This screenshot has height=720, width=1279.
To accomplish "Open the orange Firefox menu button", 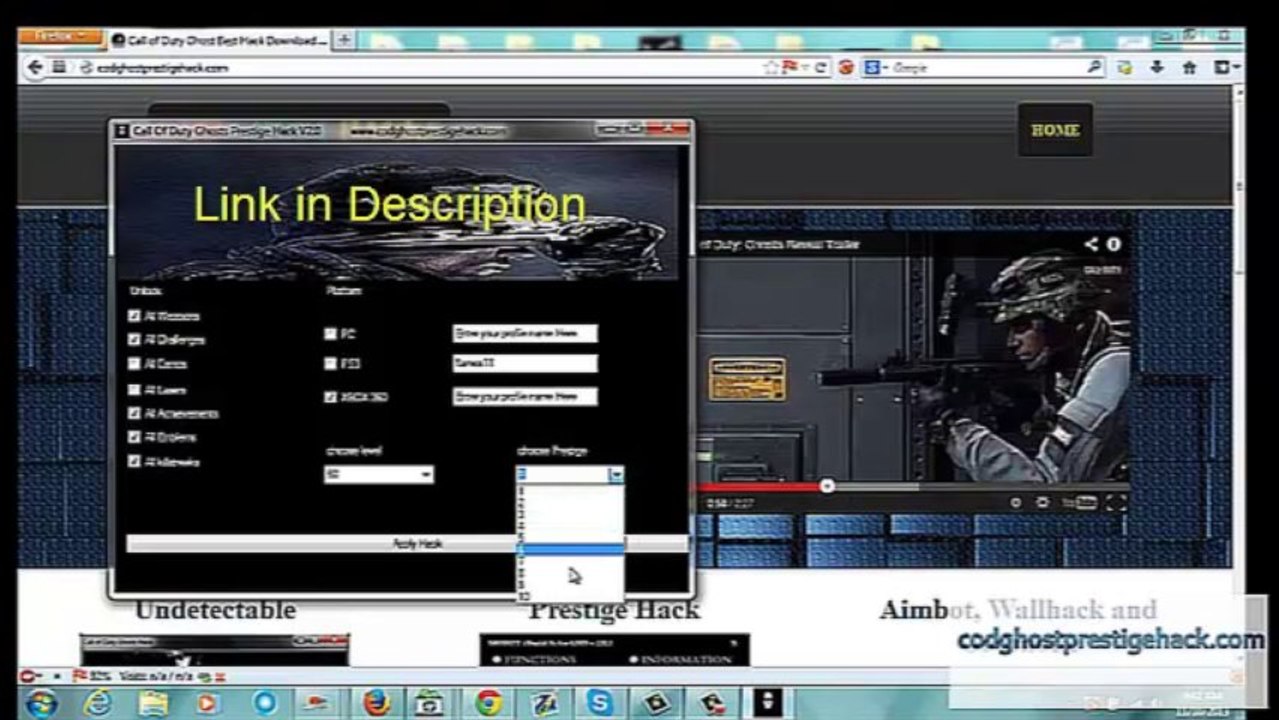I will point(60,38).
